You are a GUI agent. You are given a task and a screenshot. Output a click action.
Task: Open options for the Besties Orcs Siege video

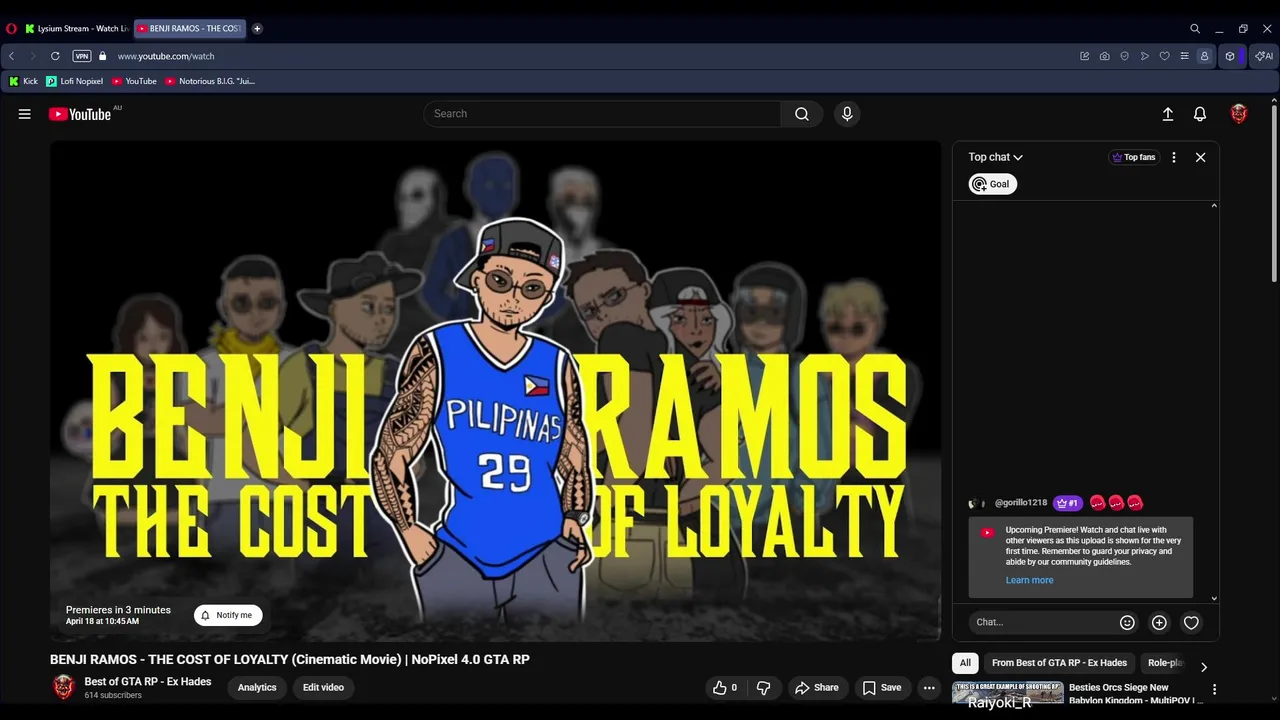click(x=1214, y=689)
